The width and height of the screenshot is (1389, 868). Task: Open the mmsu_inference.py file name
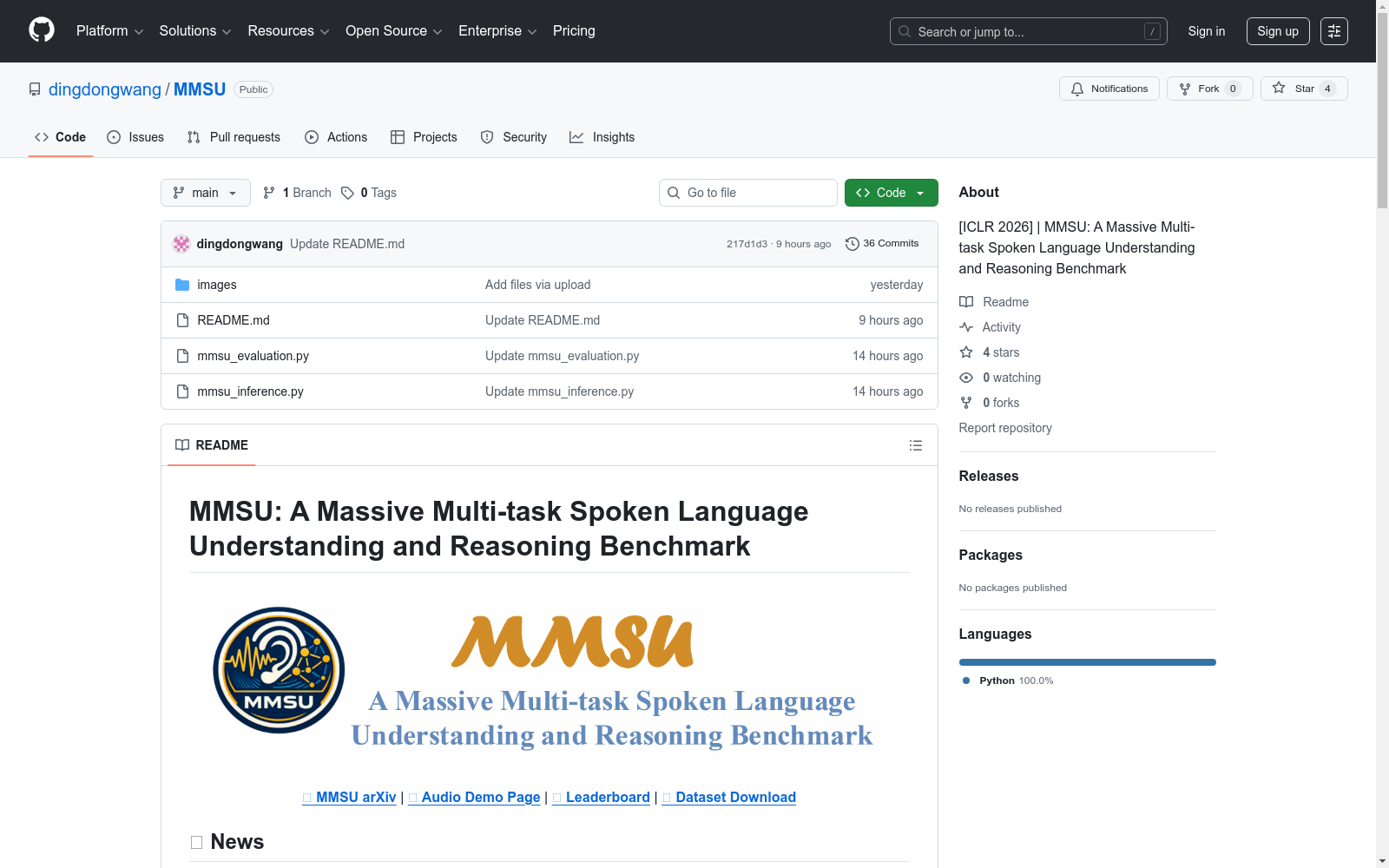pos(251,391)
